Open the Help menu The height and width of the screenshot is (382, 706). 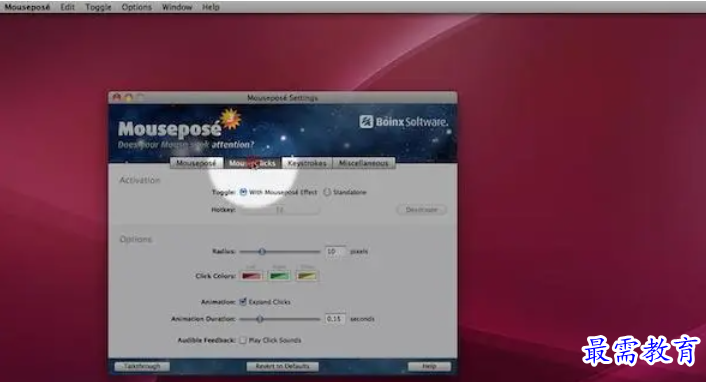click(211, 7)
